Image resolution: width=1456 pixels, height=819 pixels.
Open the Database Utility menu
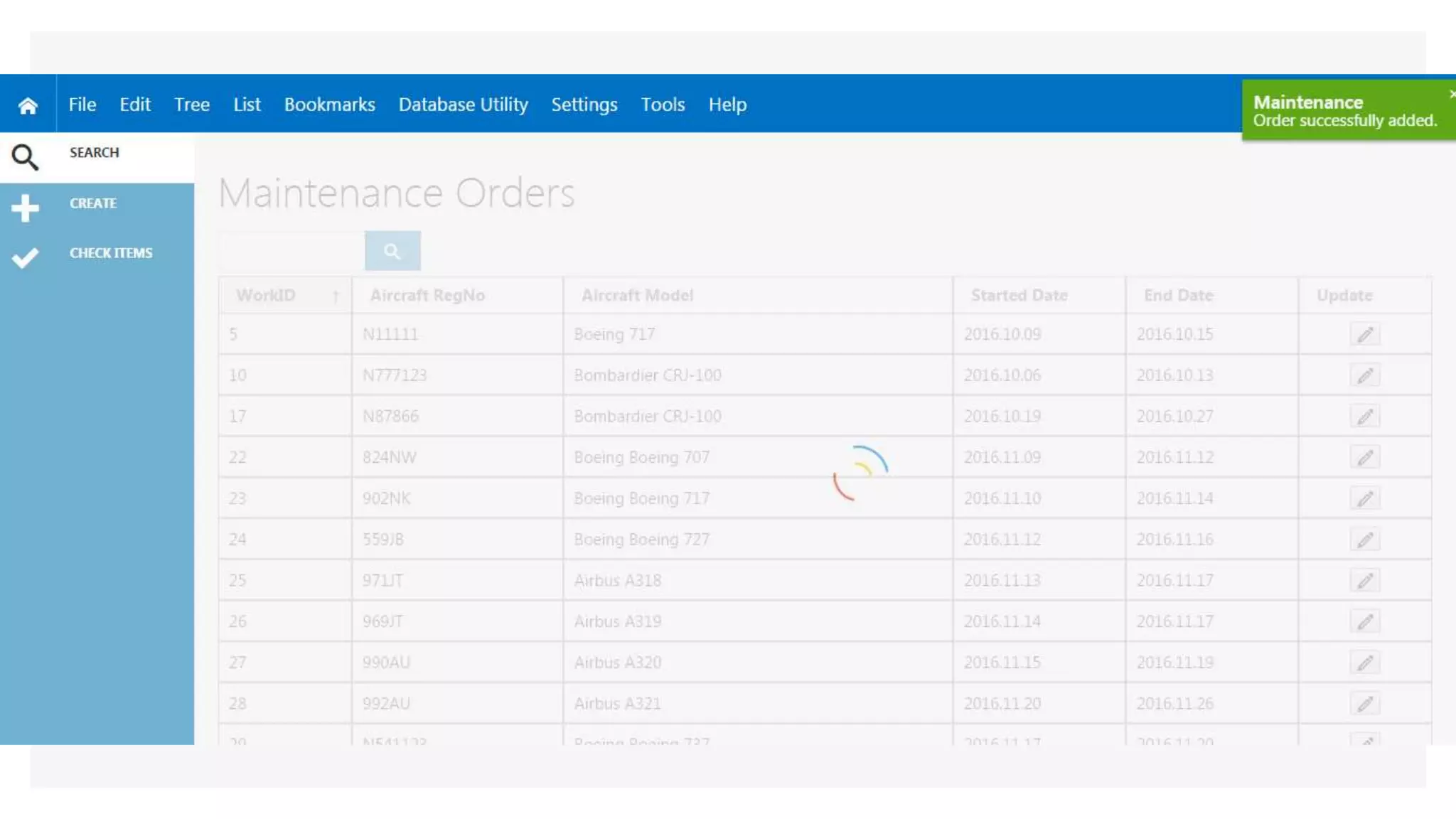(463, 105)
